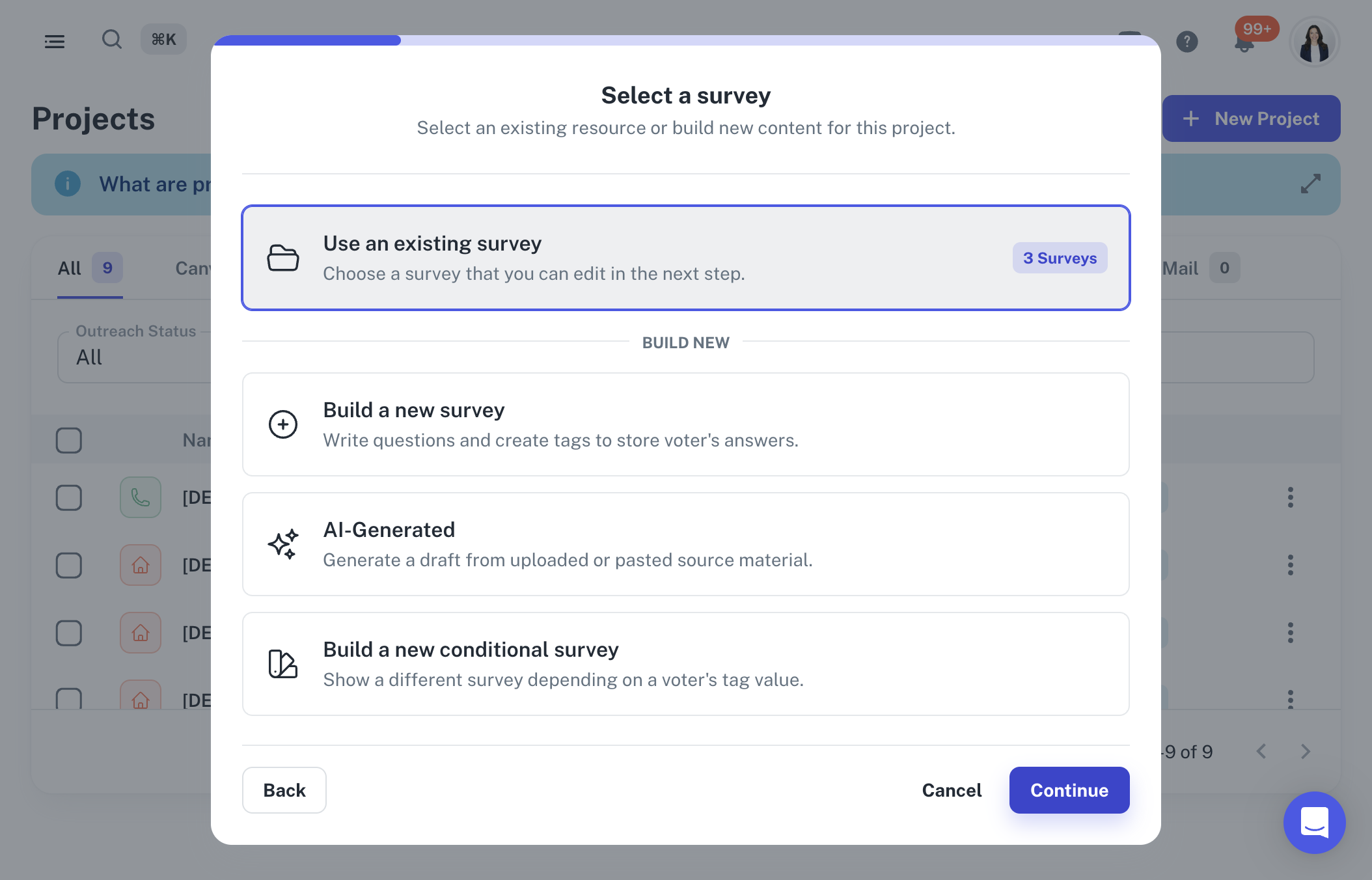Open the Outreach Status dropdown

[x=134, y=357]
